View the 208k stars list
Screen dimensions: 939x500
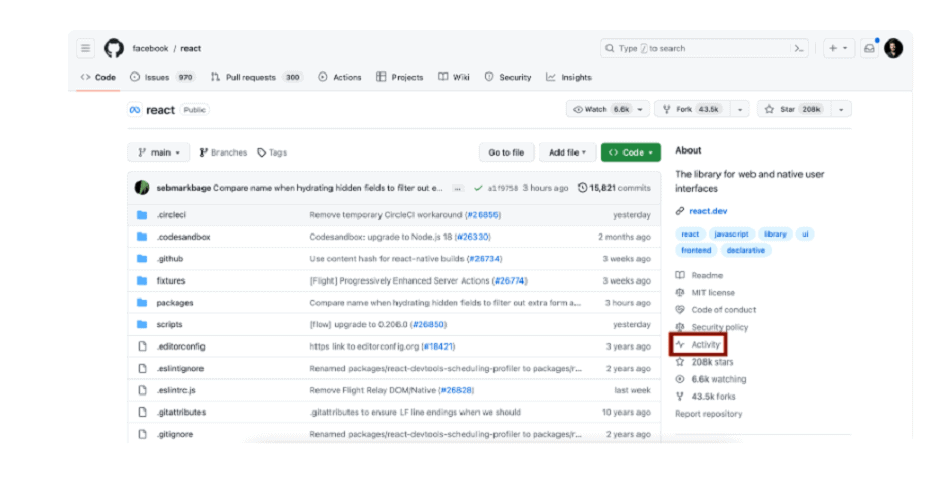coord(704,362)
